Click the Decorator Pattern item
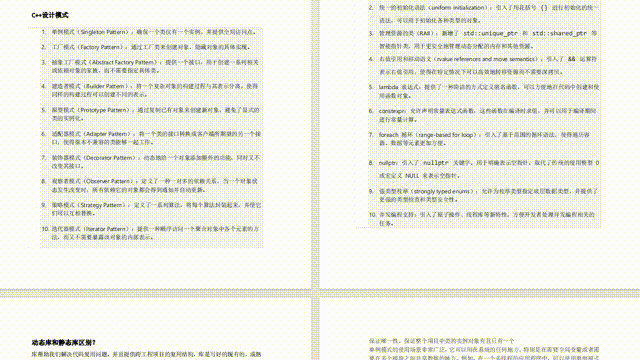Image resolution: width=640 pixels, height=360 pixels. point(150,162)
